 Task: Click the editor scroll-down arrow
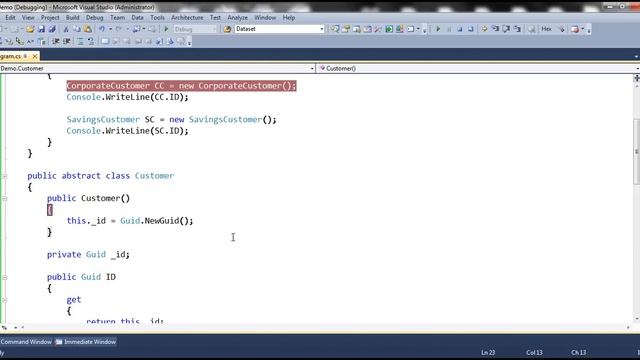click(637, 319)
